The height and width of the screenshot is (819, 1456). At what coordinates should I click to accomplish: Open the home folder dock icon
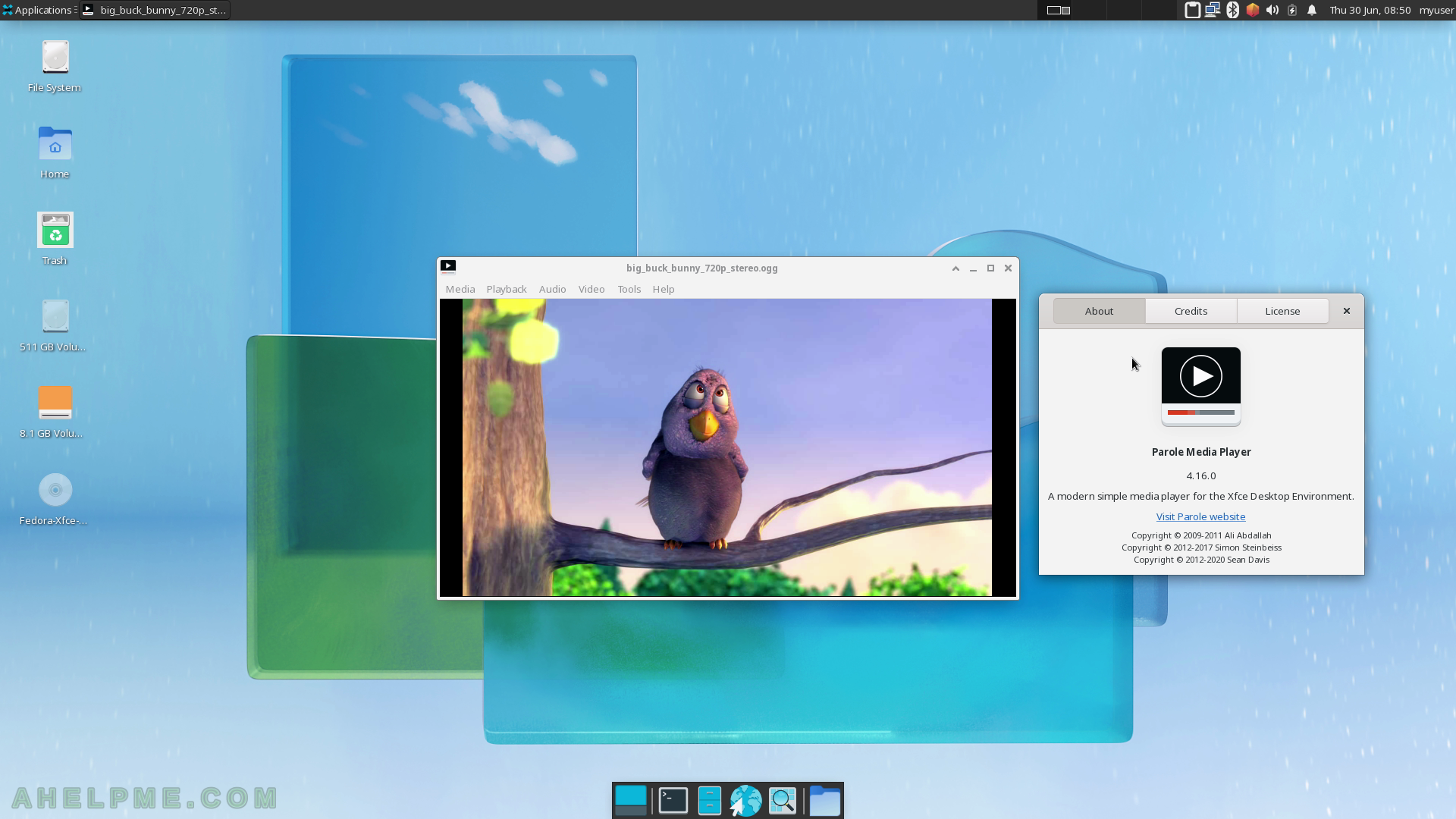(x=825, y=800)
